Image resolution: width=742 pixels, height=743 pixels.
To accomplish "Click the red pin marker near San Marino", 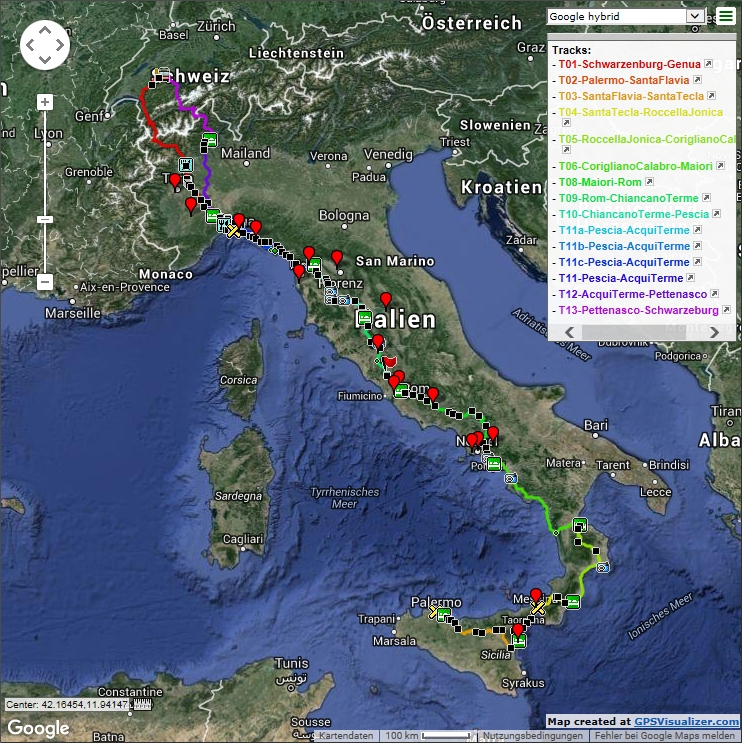I will tap(337, 257).
